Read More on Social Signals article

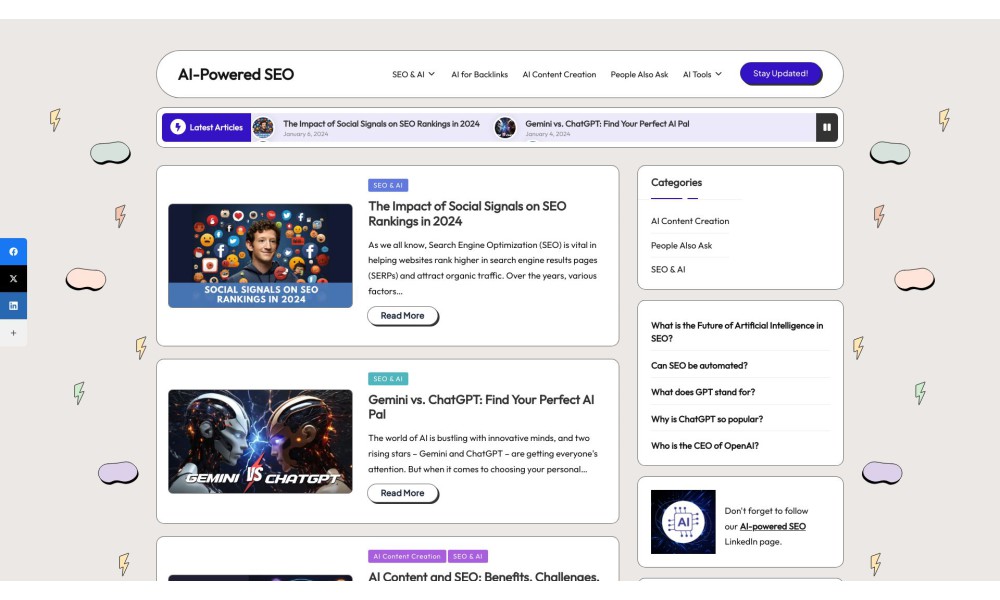[402, 316]
